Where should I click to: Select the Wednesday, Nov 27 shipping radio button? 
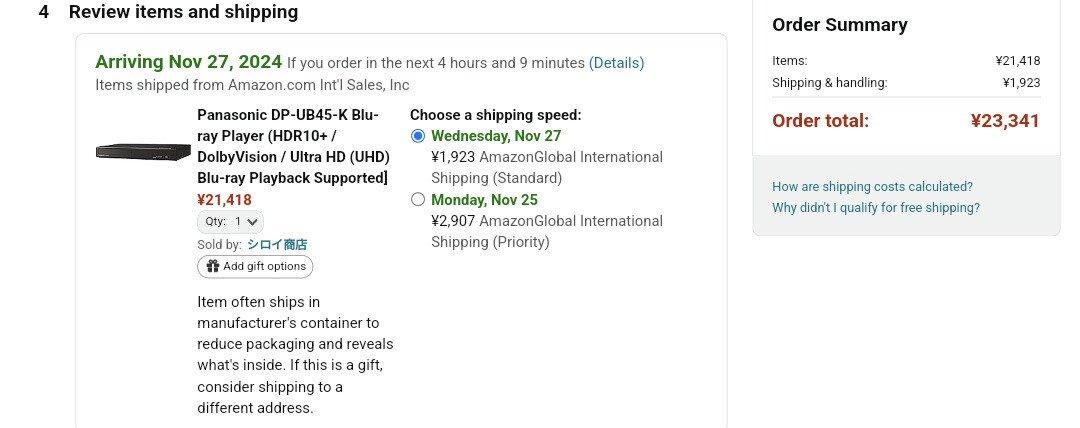[418, 136]
